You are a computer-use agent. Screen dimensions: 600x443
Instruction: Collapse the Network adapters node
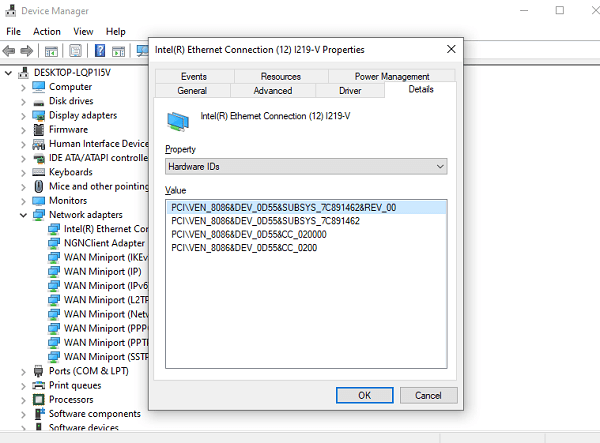tap(23, 215)
